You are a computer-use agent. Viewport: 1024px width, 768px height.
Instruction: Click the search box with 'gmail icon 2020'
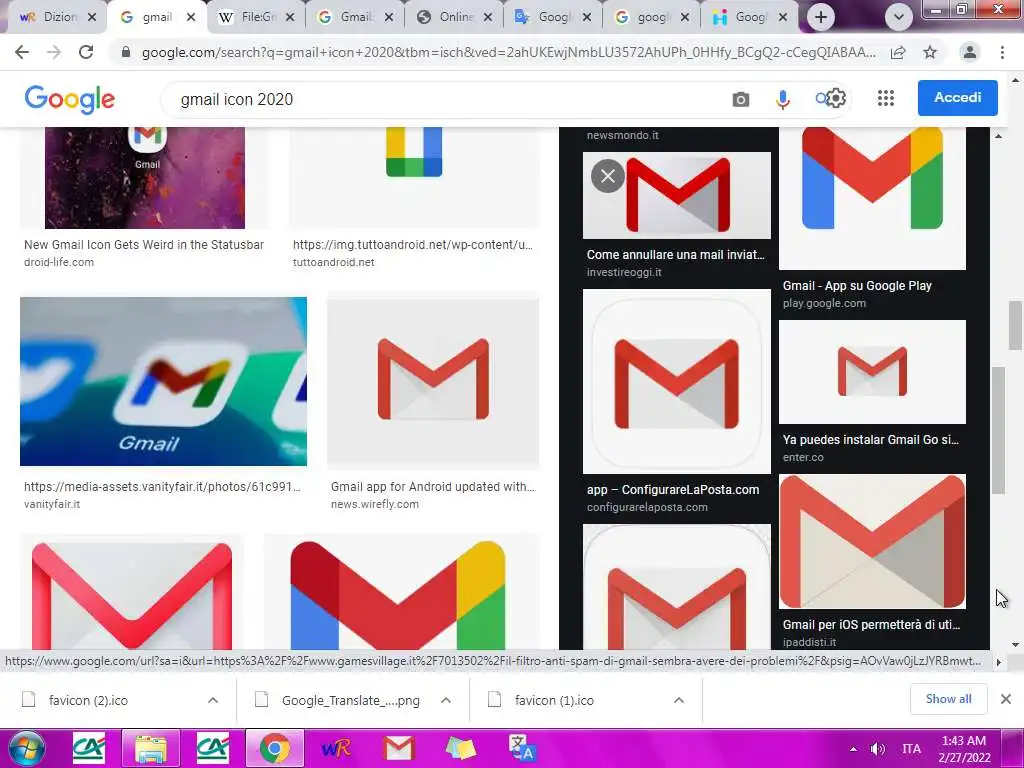[444, 99]
